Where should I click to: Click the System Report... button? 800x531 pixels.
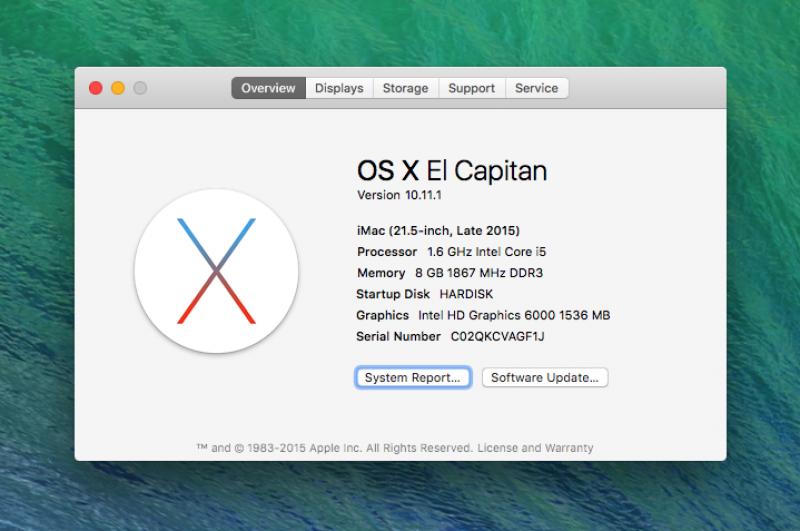413,377
